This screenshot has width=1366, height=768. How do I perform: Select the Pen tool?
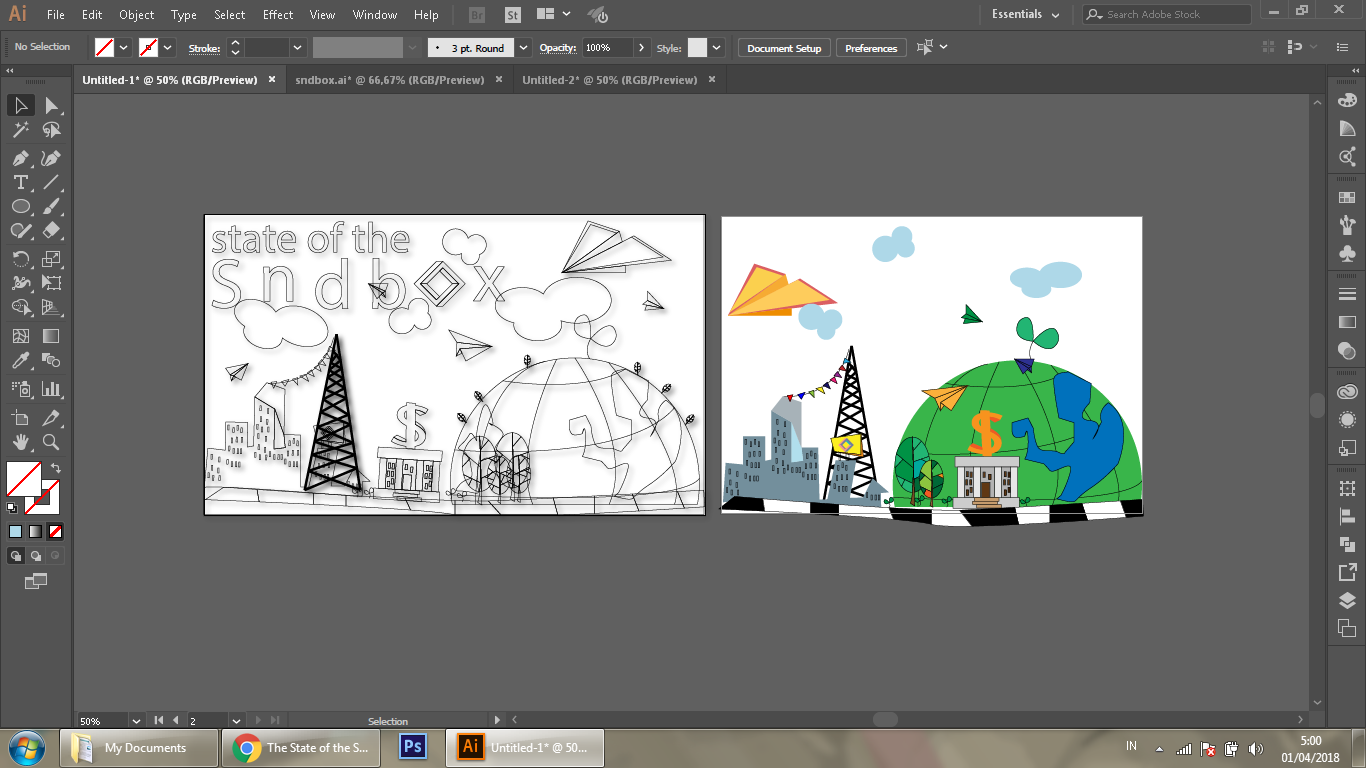[x=20, y=158]
